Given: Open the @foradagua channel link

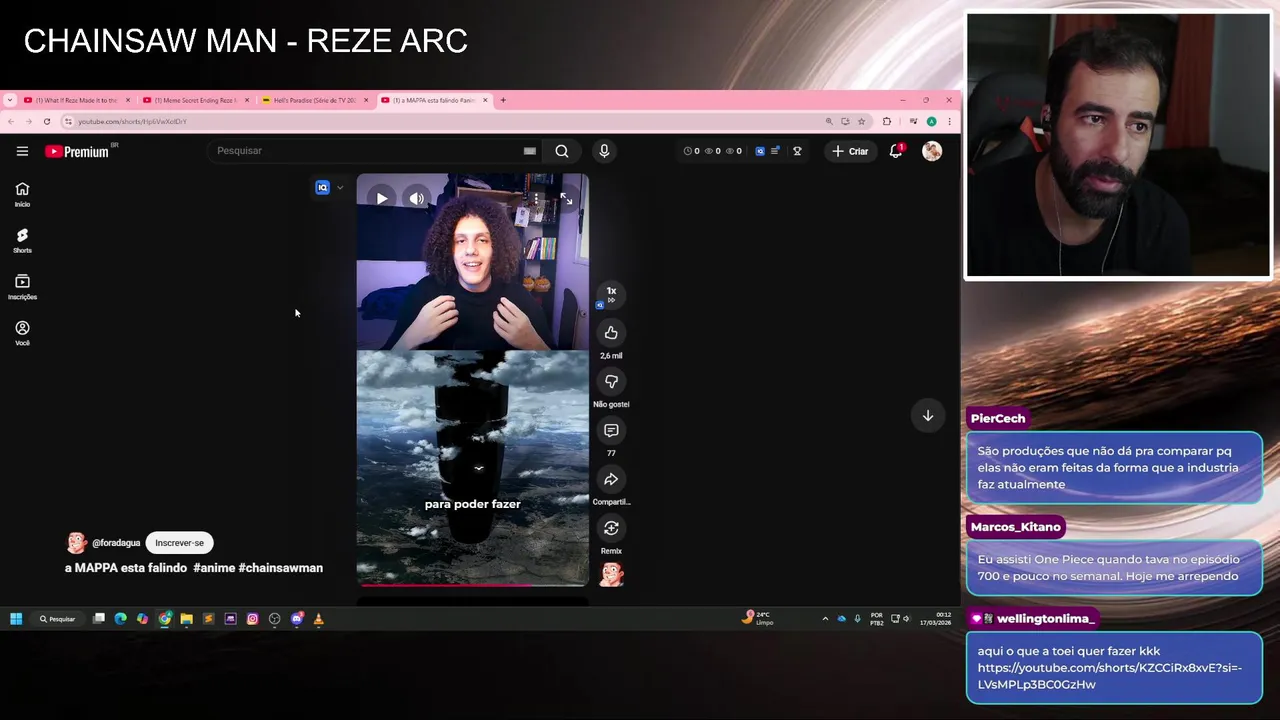Looking at the screenshot, I should pyautogui.click(x=116, y=543).
